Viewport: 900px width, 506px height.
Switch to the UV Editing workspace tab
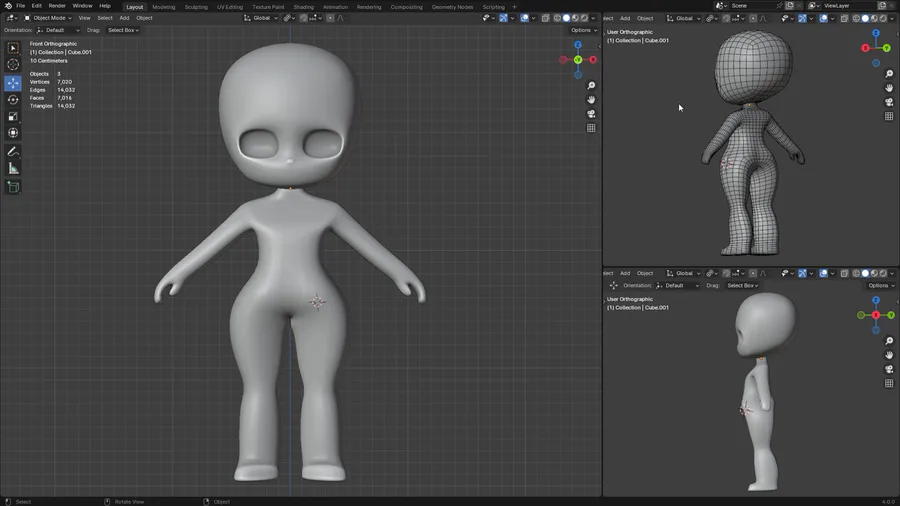[230, 7]
